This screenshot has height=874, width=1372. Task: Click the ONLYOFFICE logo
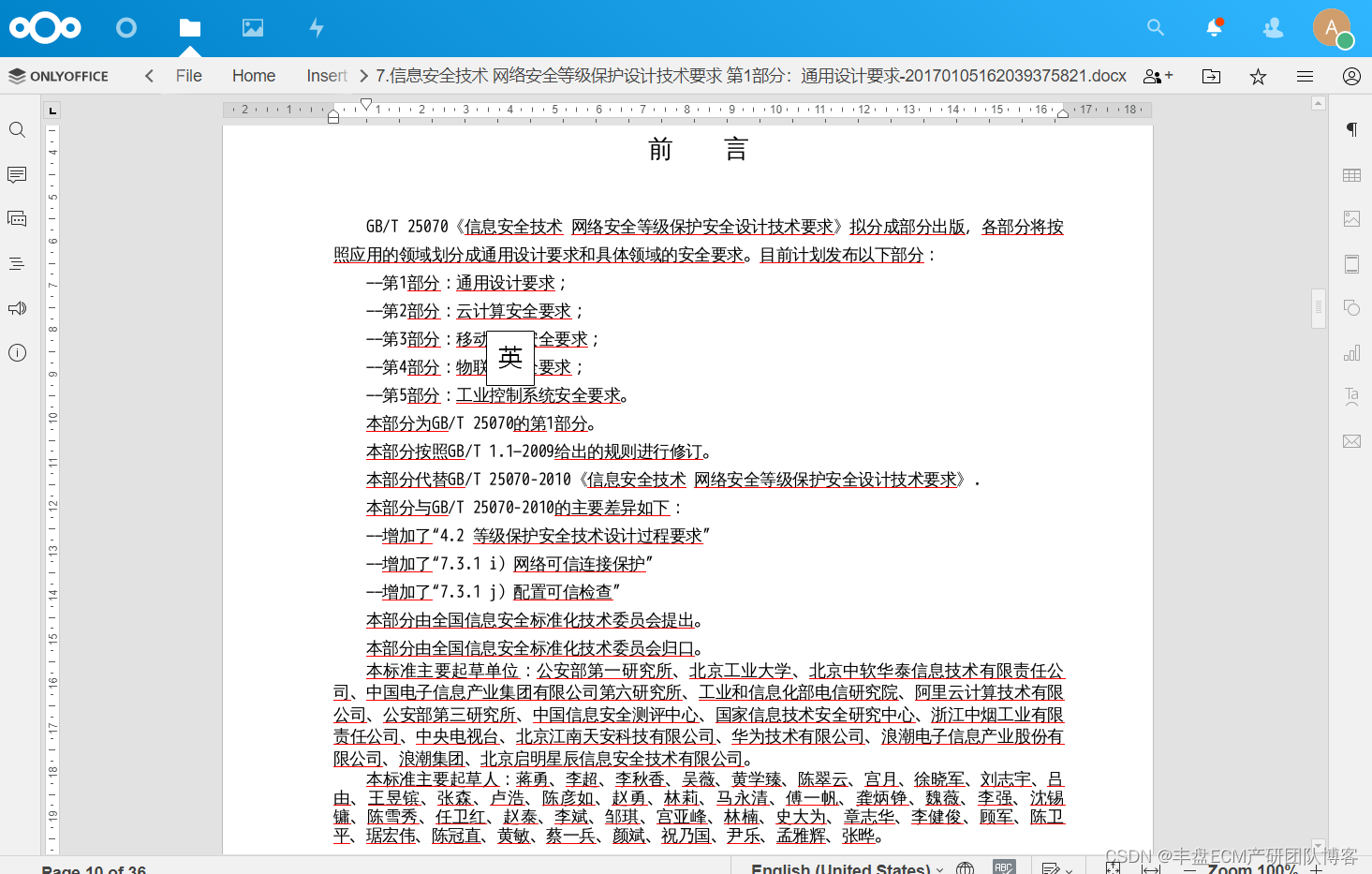click(58, 76)
